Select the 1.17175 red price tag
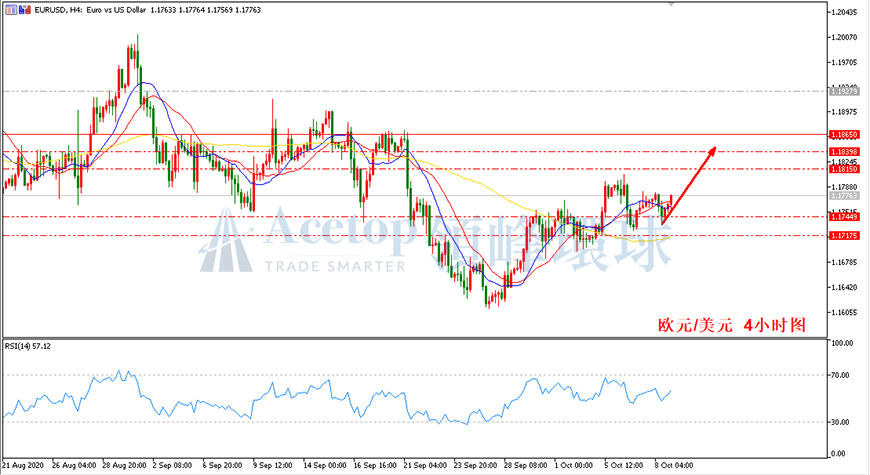Screen dimensions: 870x475 pos(844,236)
